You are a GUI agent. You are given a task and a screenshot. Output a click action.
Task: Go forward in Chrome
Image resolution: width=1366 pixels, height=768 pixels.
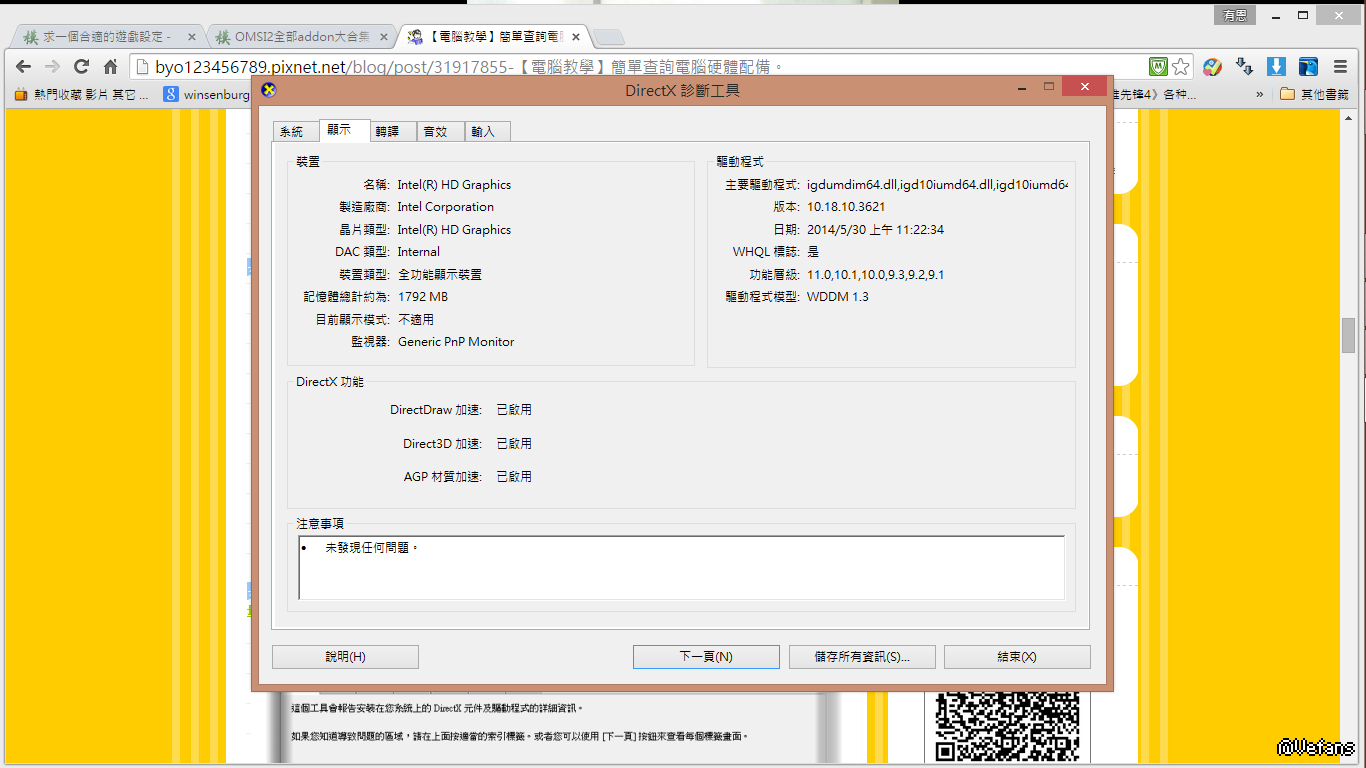pos(53,67)
